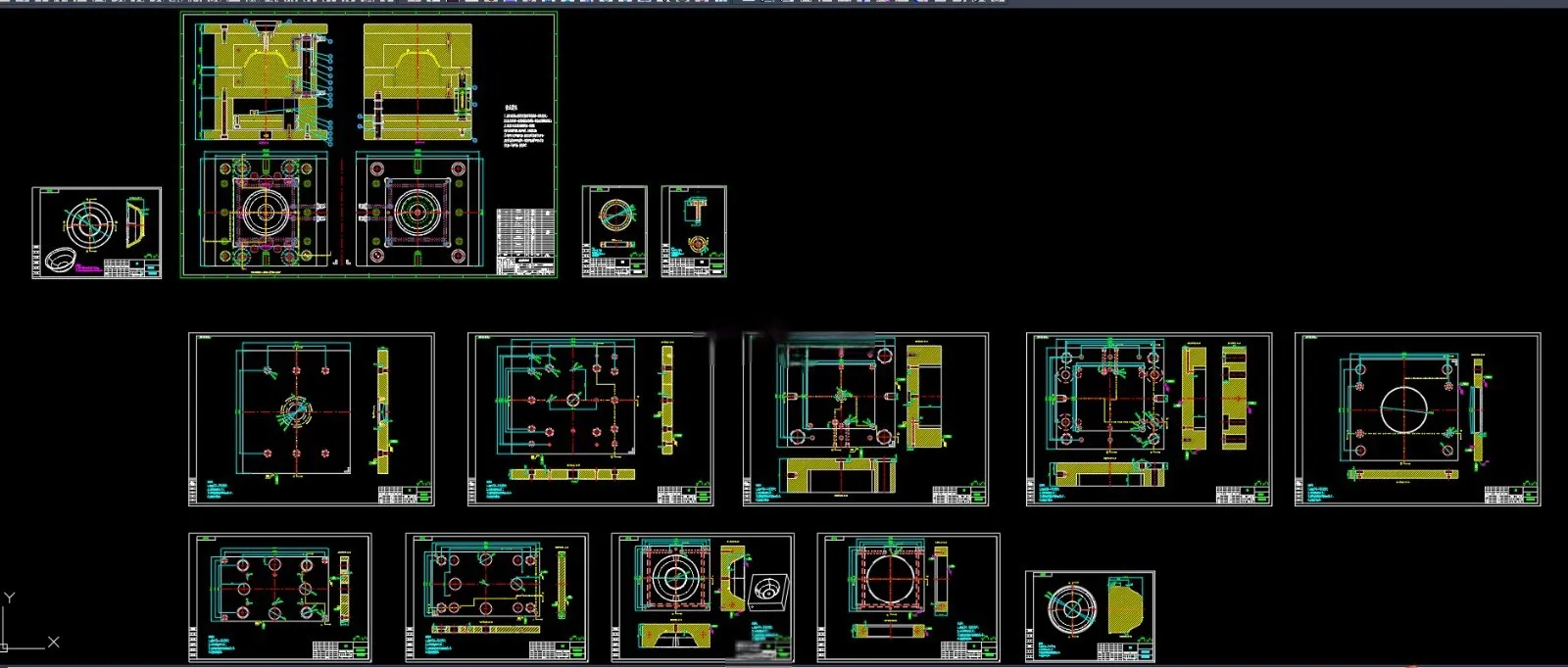Pick the assembly plan view with magenta outlines
This screenshot has width=1568, height=668.
264,210
